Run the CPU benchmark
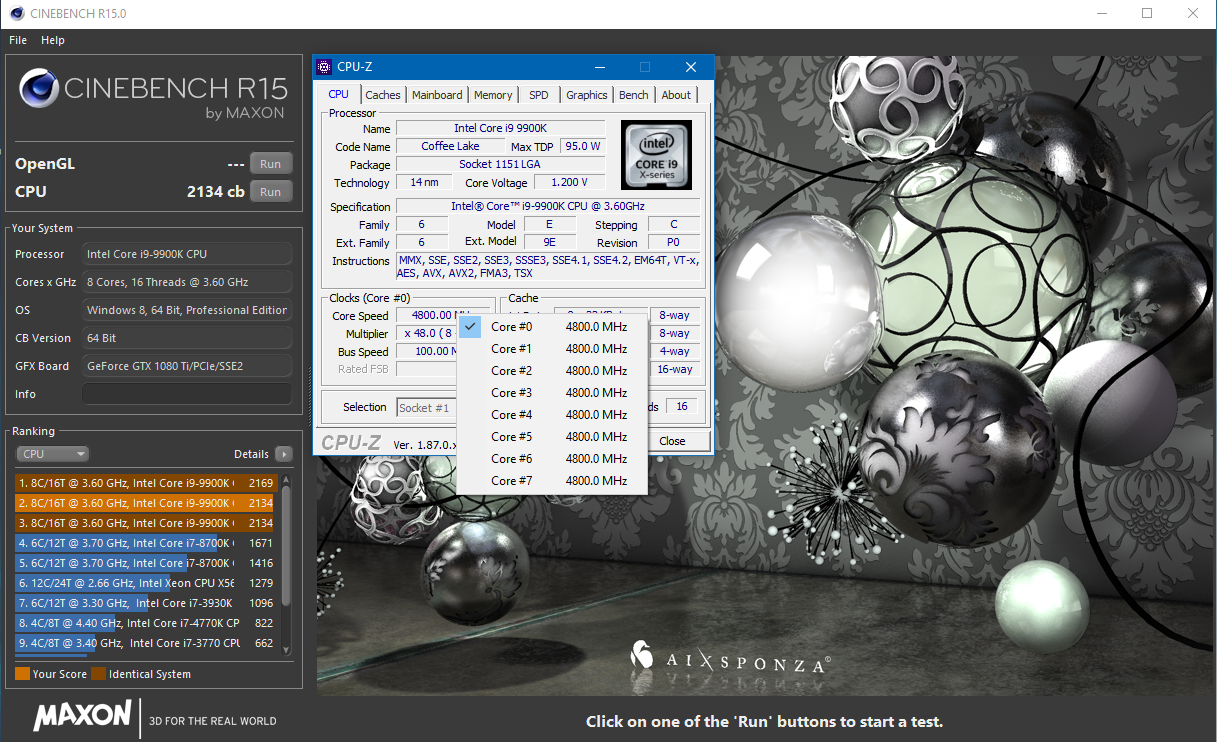The image size is (1217, 742). click(271, 191)
